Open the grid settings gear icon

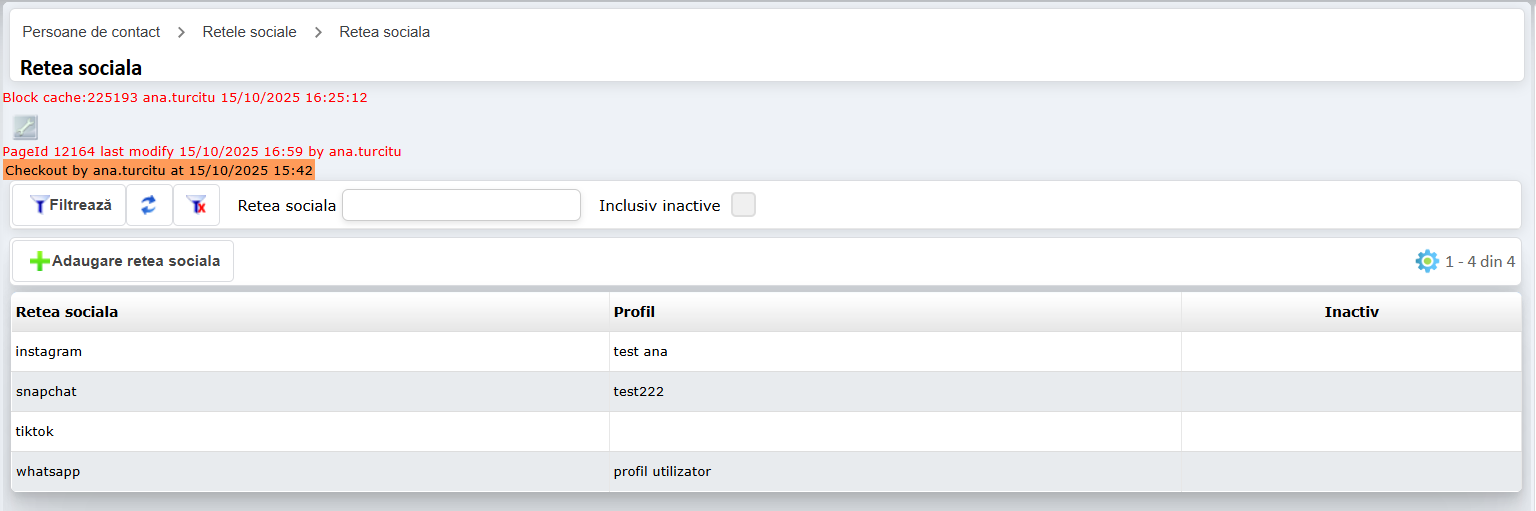point(1427,261)
